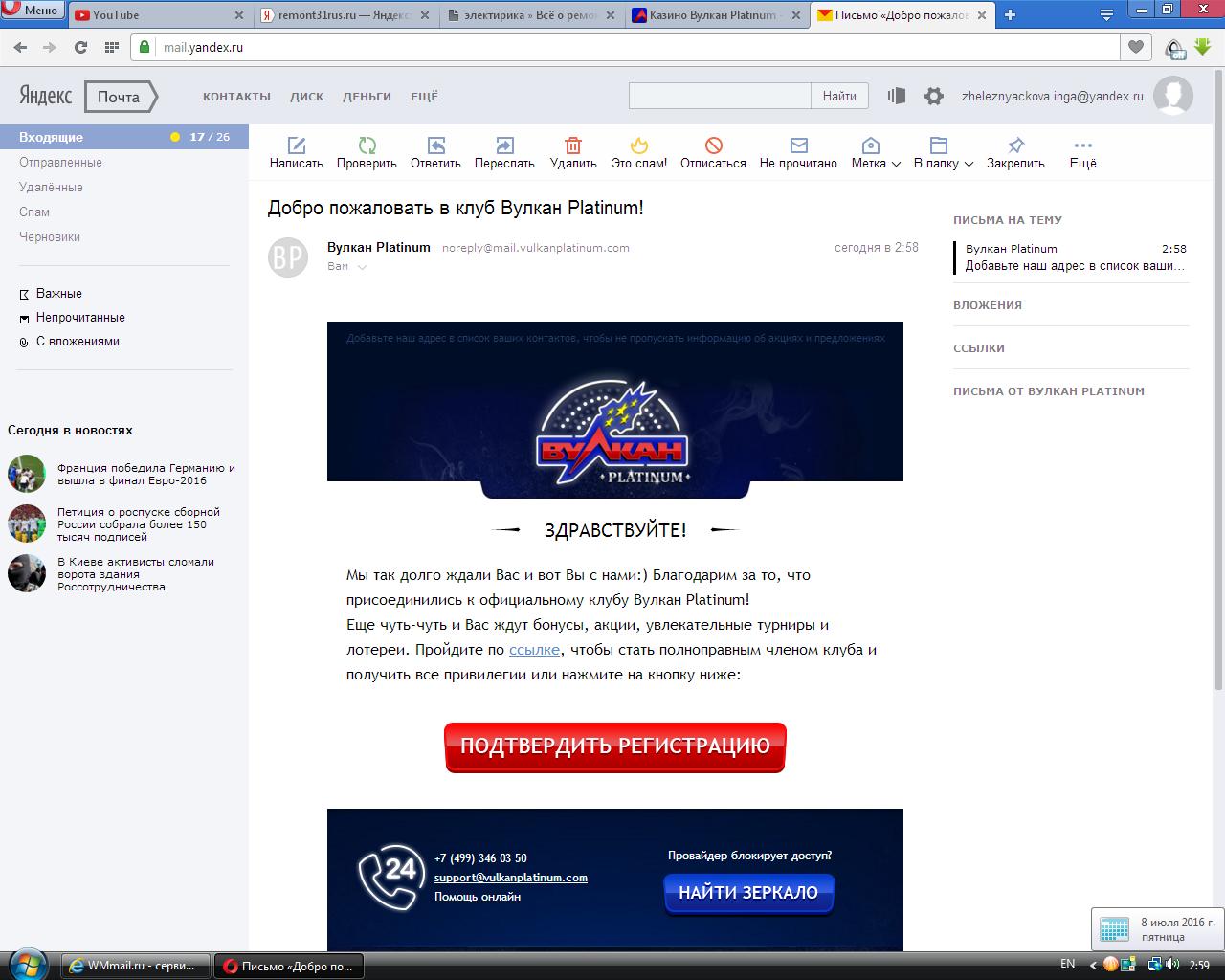Viewport: 1225px width, 980px height.
Task: Click the sender avatar BP
Action: (287, 256)
